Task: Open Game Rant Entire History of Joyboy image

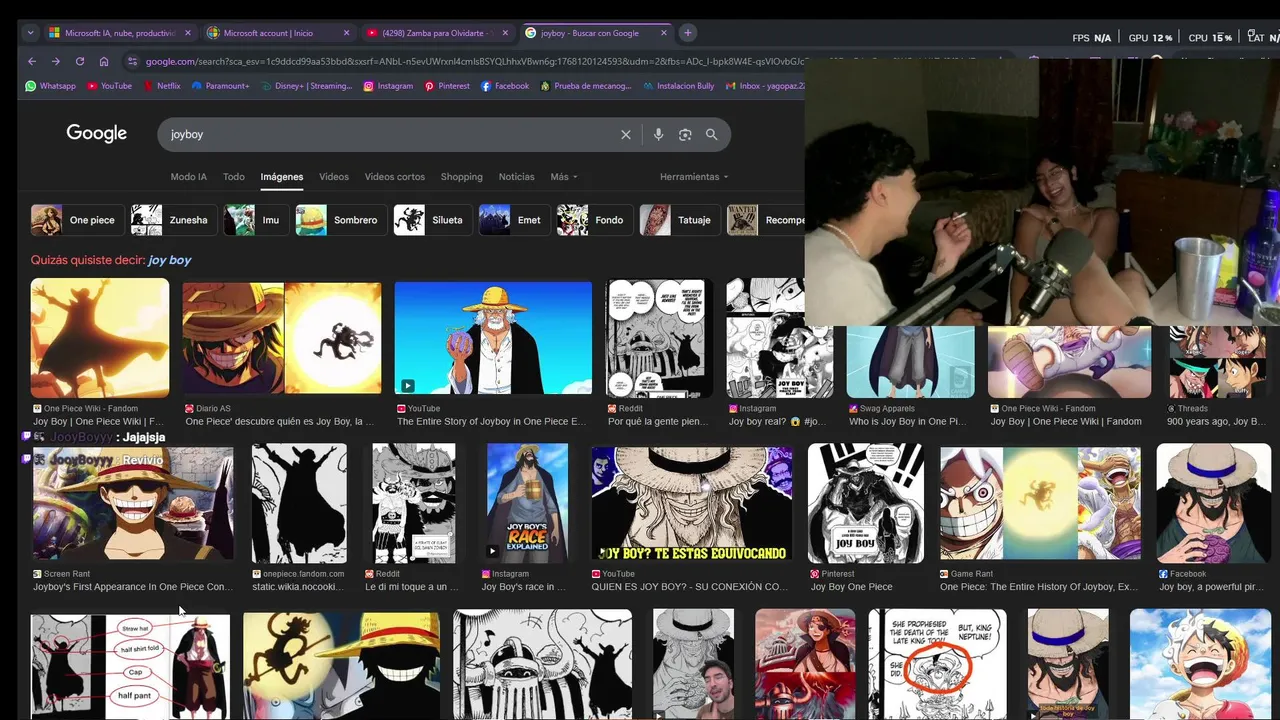Action: point(1040,503)
